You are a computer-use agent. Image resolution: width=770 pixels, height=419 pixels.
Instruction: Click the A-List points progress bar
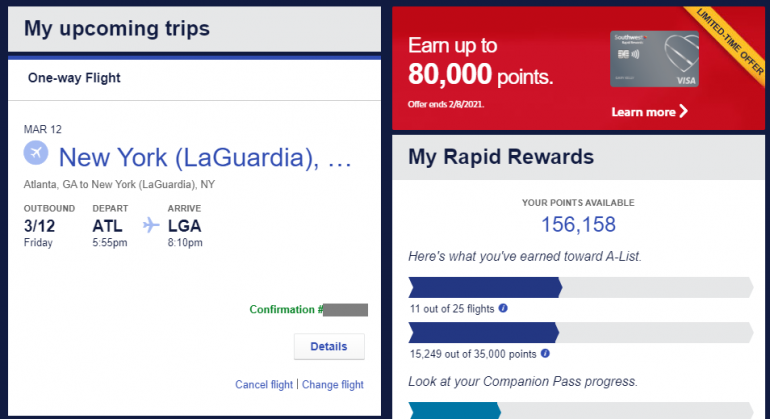coord(580,333)
